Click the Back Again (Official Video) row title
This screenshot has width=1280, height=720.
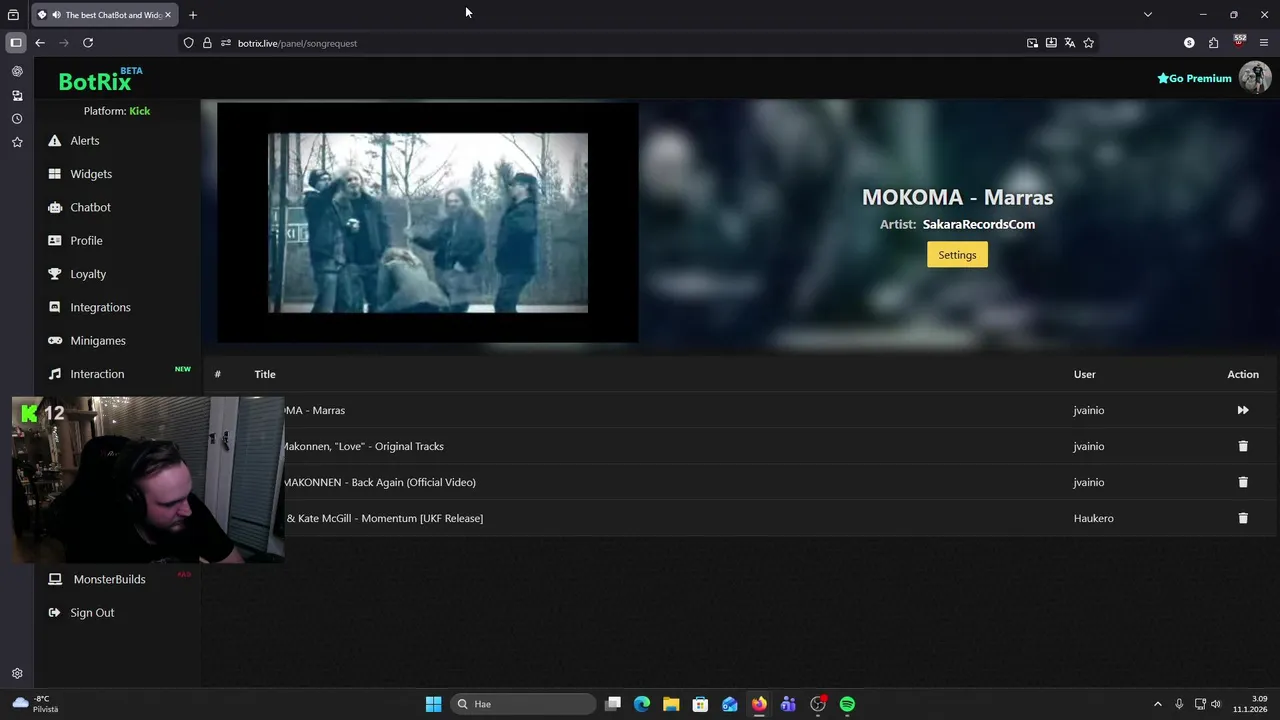pos(380,482)
